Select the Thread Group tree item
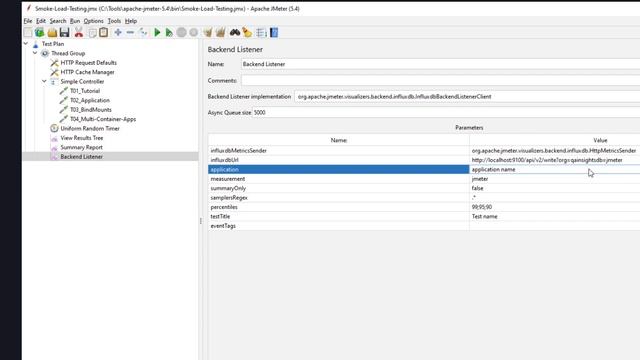Screen dimensions: 640x360 pyautogui.click(x=68, y=53)
